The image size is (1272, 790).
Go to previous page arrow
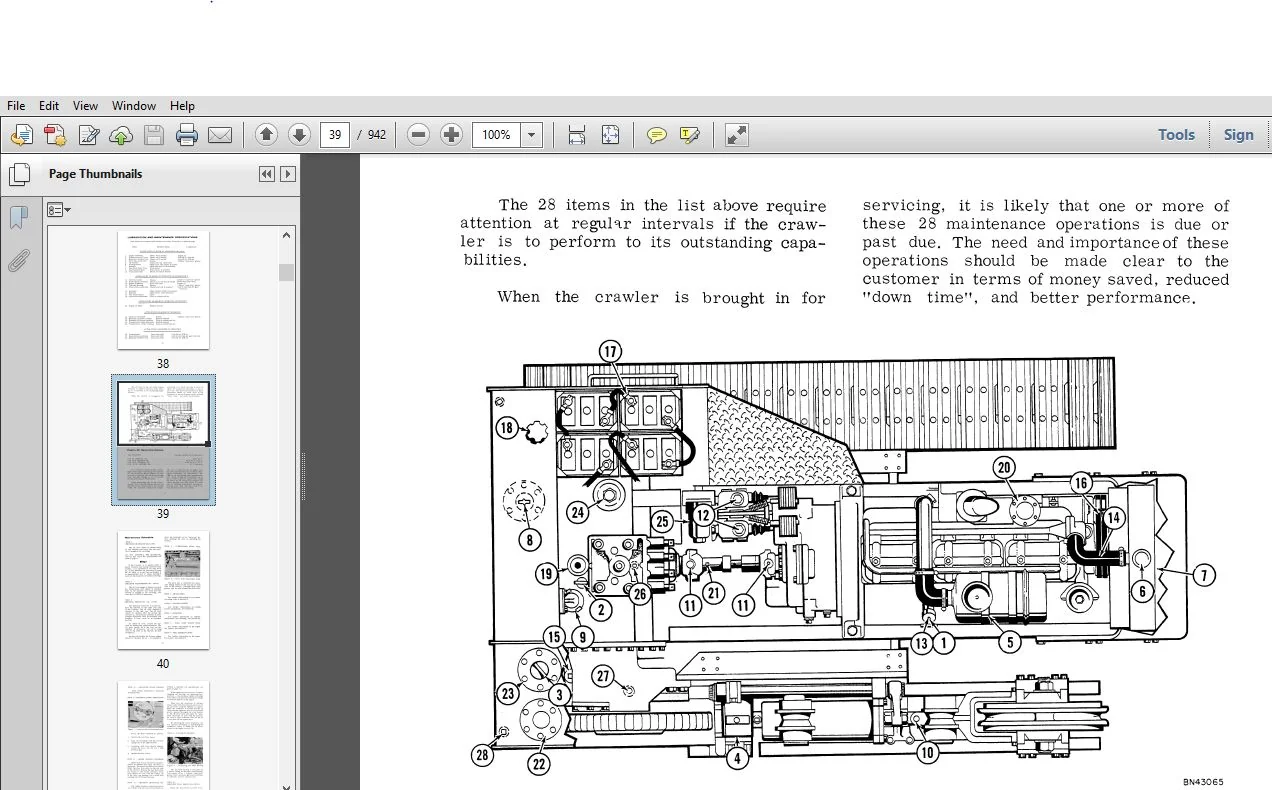(266, 135)
